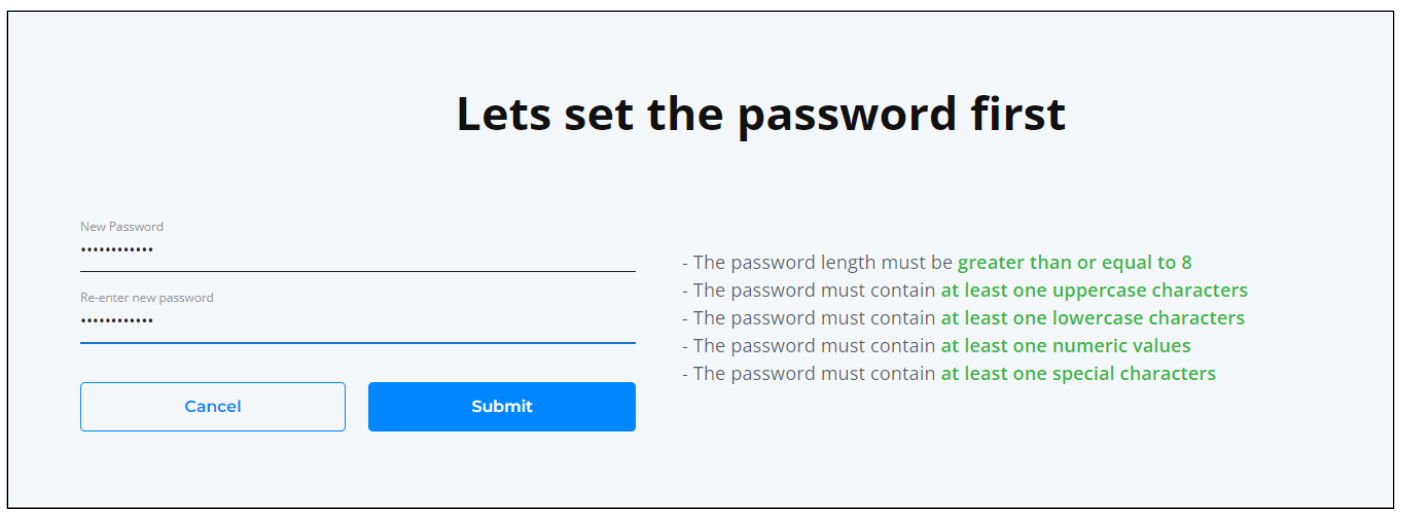Click green "at least one lowercase characters" text
1406x521 pixels.
click(x=1092, y=318)
